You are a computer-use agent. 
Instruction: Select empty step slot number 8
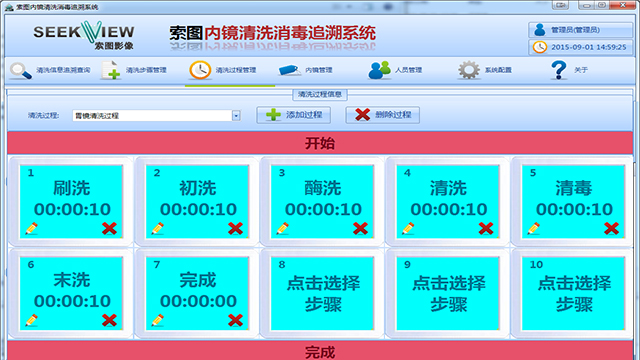[322, 293]
